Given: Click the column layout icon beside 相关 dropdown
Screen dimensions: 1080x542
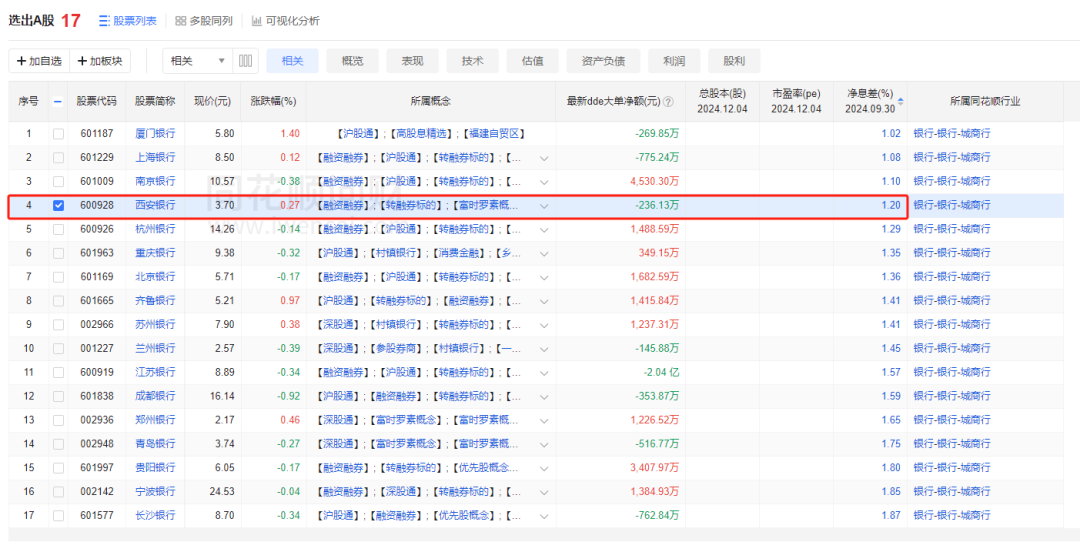Looking at the screenshot, I should pos(246,61).
